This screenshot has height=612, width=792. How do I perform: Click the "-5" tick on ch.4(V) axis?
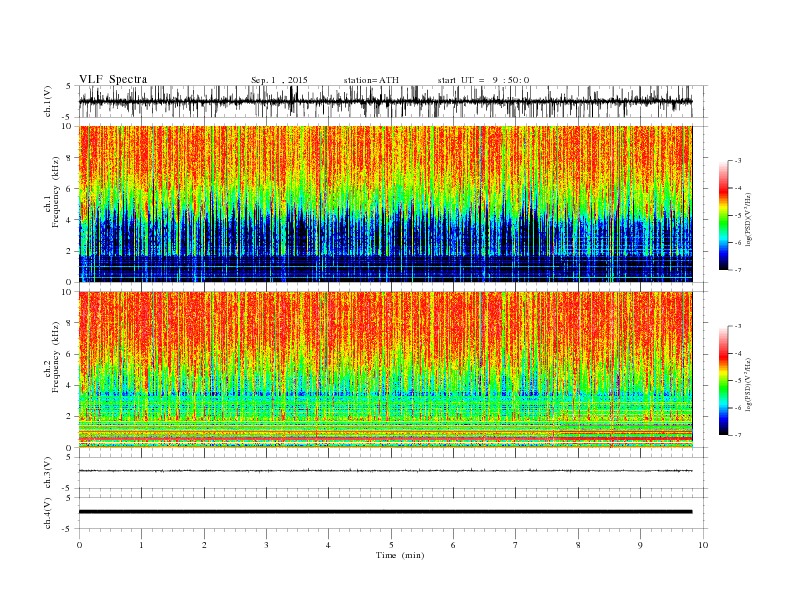click(x=67, y=529)
